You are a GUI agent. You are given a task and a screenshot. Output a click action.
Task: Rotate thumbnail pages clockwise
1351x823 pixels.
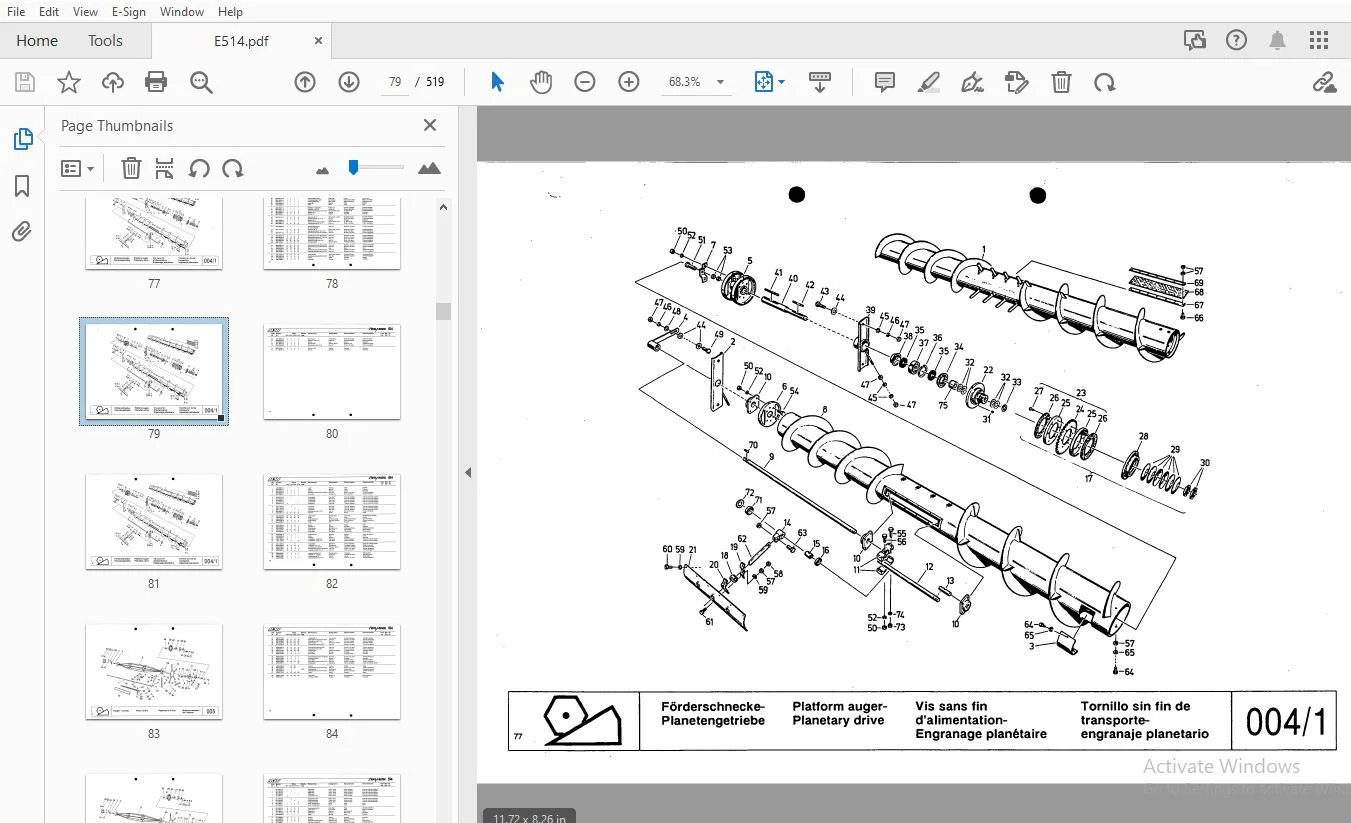pyautogui.click(x=233, y=168)
